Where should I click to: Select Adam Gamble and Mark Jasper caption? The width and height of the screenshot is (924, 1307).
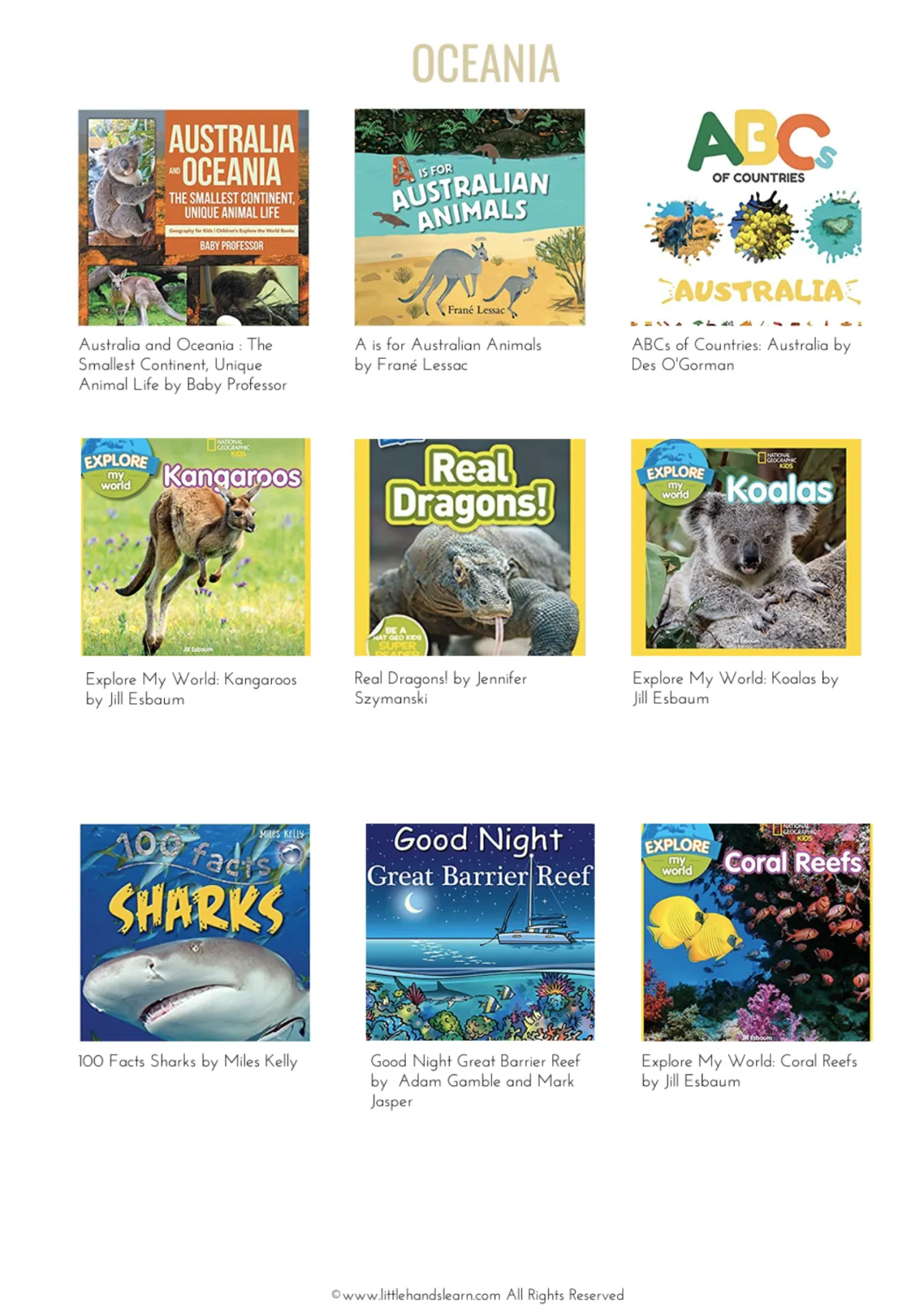coord(475,1081)
